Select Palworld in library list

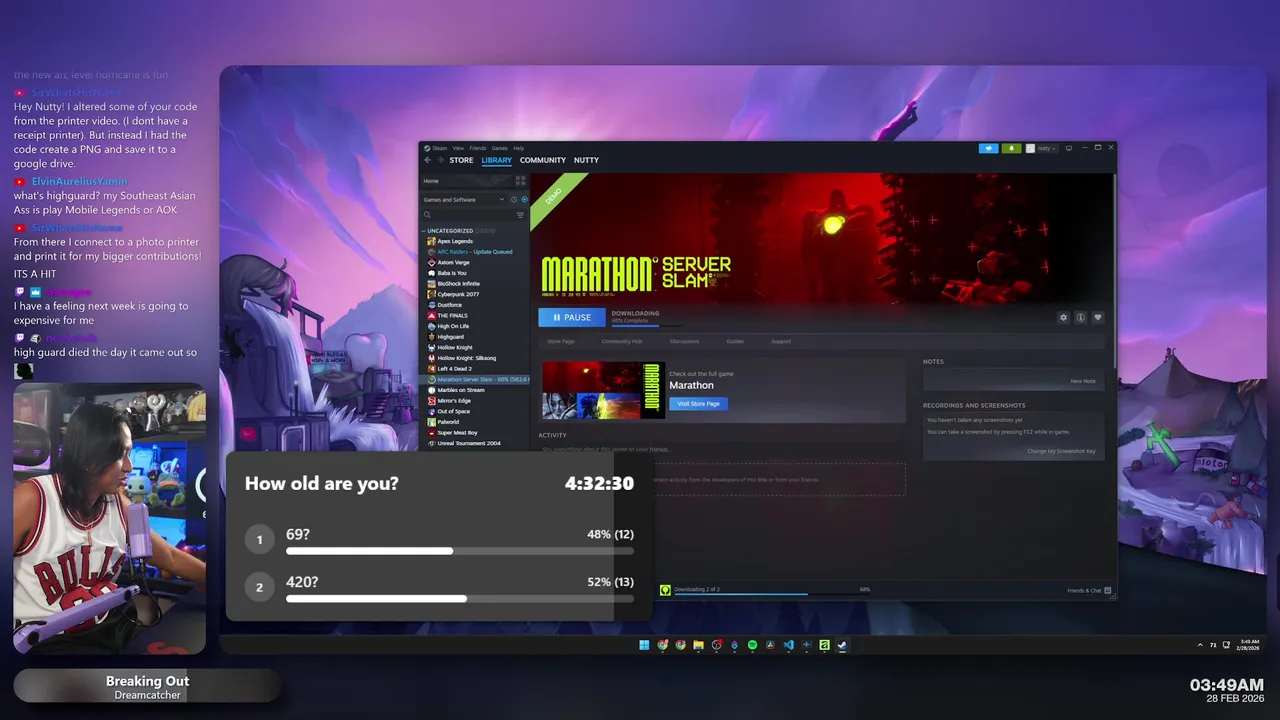tap(448, 422)
